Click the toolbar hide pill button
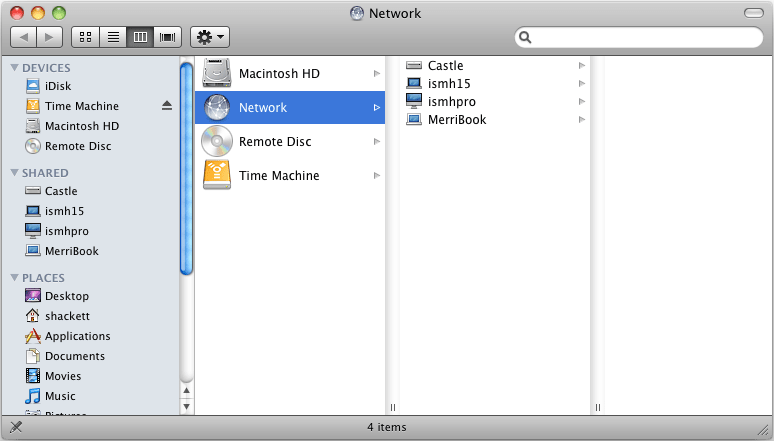Viewport: 774px width, 441px height. [753, 13]
